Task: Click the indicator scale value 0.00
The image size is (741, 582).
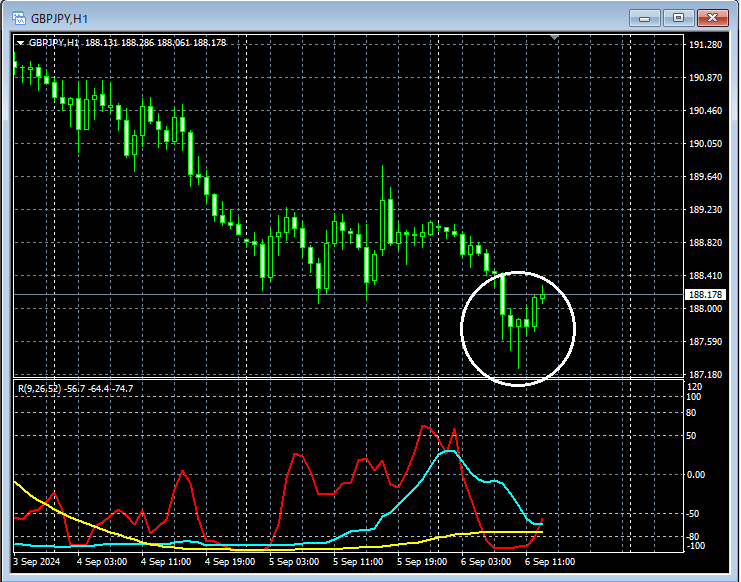Action: click(696, 475)
